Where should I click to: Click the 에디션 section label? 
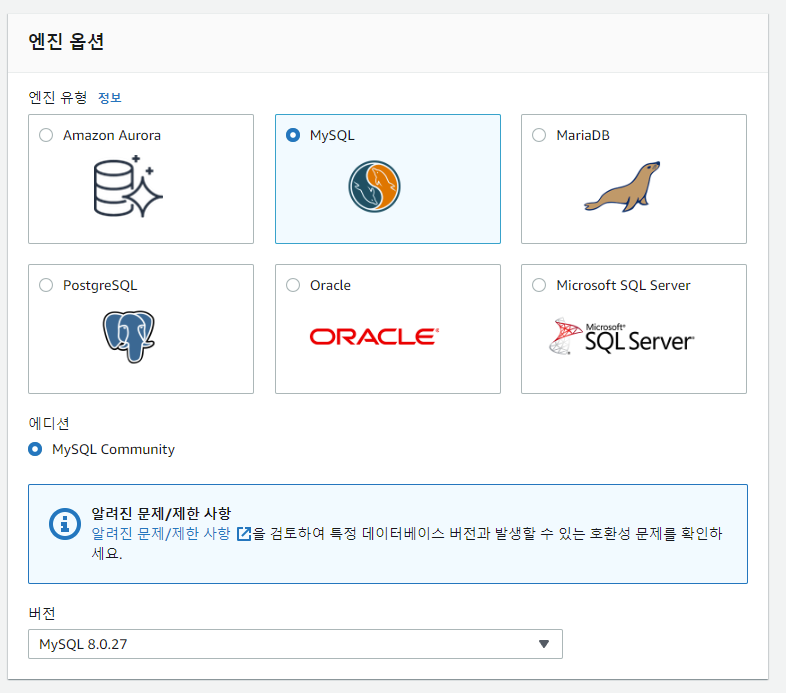tap(49, 424)
